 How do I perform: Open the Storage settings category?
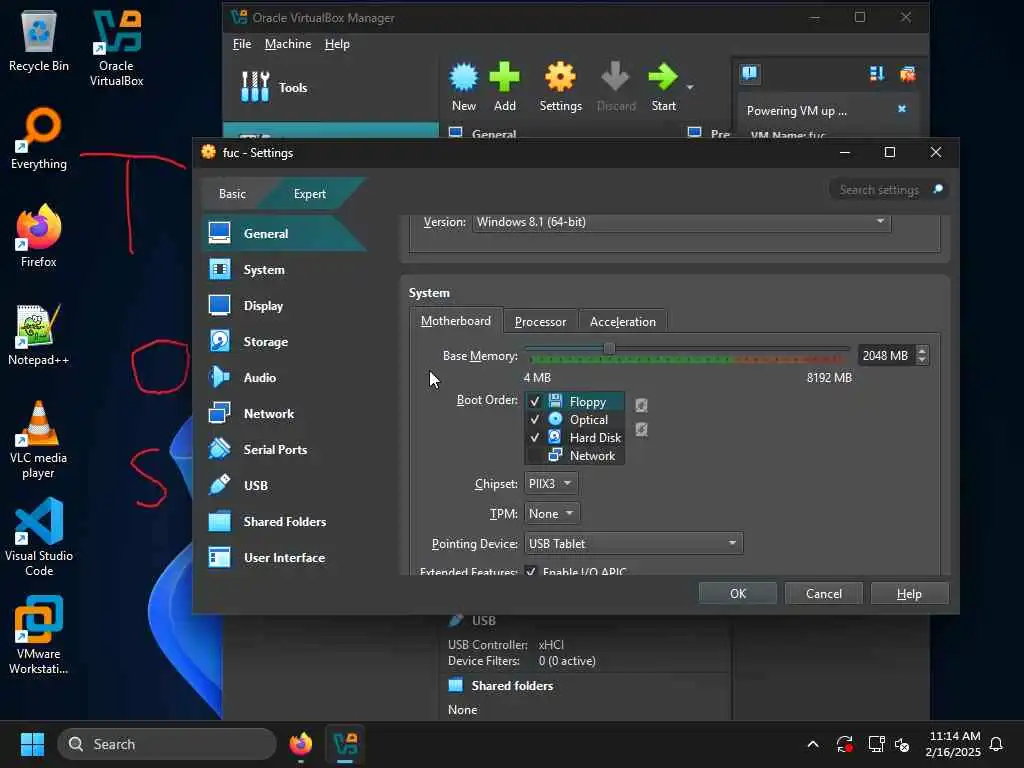pyautogui.click(x=282, y=341)
